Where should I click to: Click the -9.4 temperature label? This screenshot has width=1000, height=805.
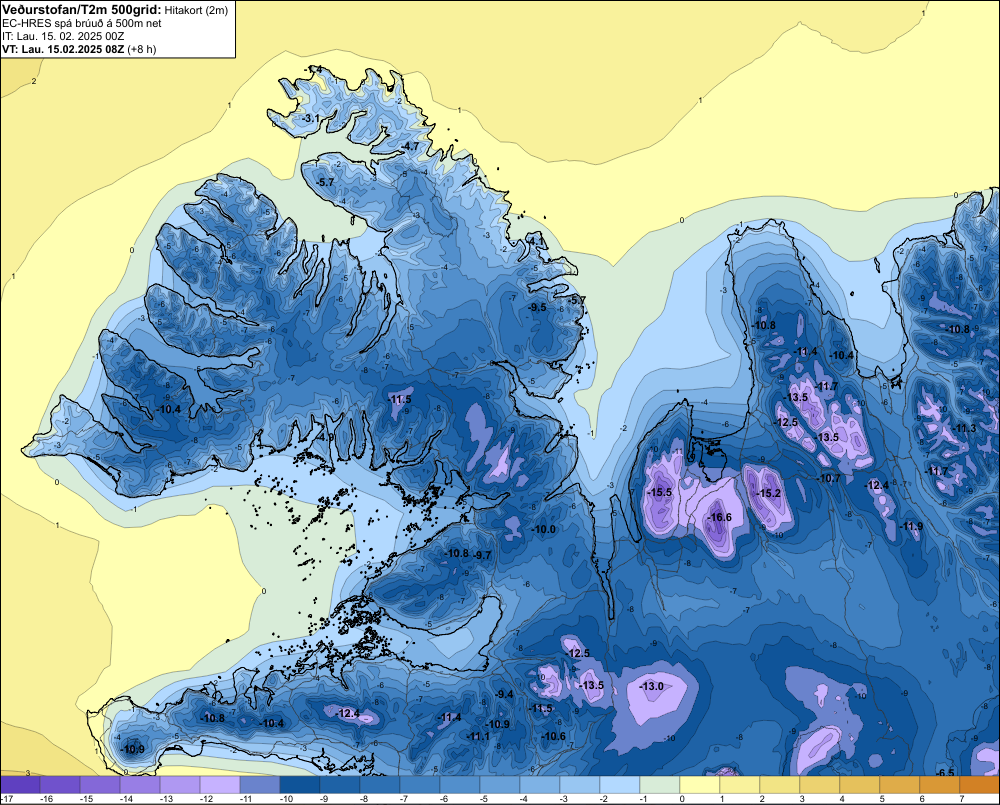click(504, 694)
